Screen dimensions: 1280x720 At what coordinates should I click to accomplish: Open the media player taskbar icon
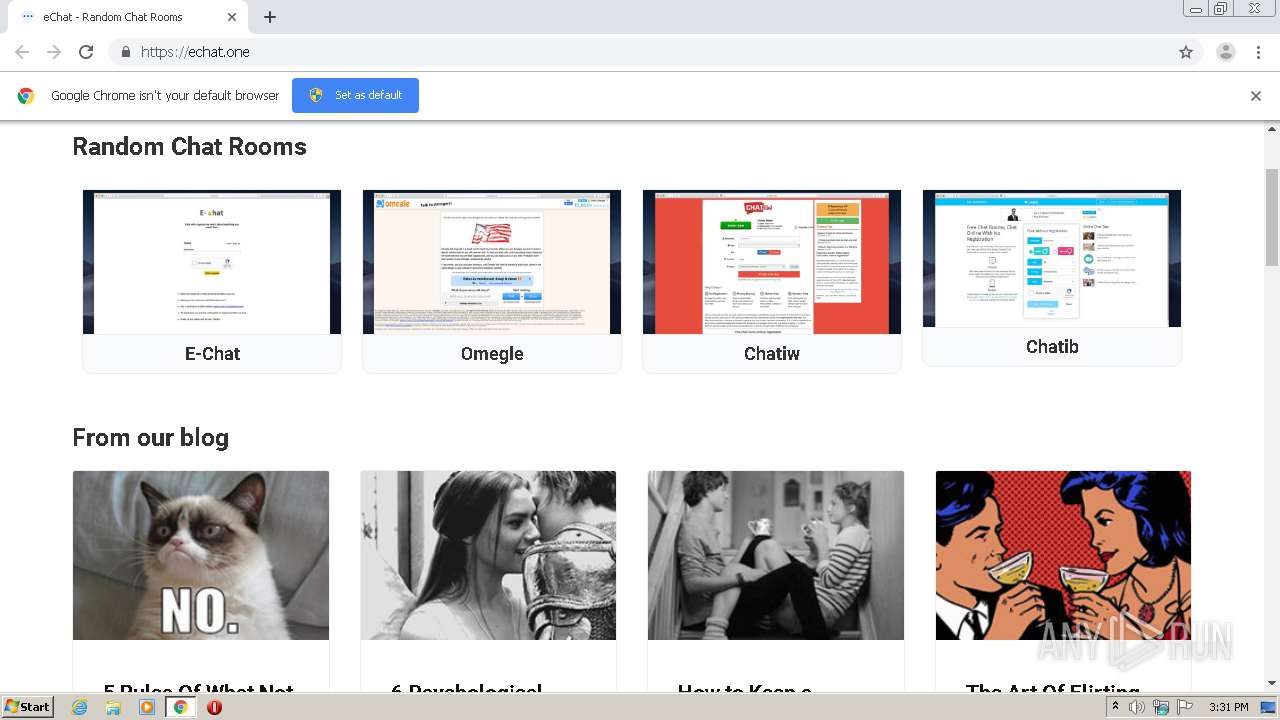147,707
